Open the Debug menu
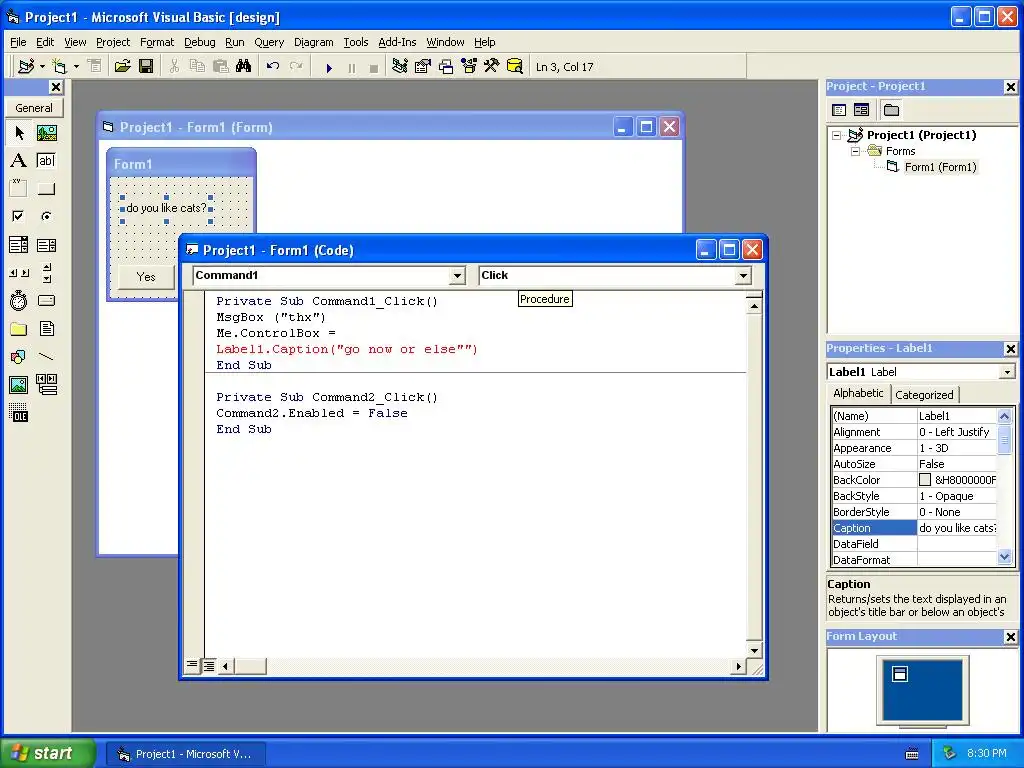 tap(199, 42)
